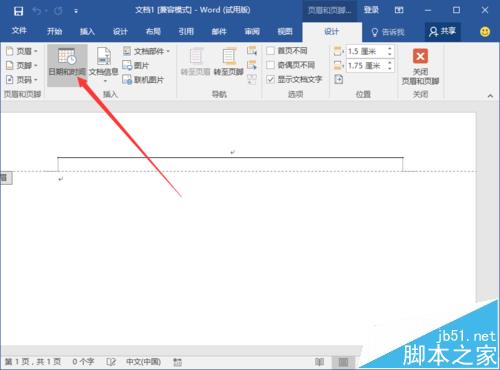Click the 共享 share button

tap(442, 32)
